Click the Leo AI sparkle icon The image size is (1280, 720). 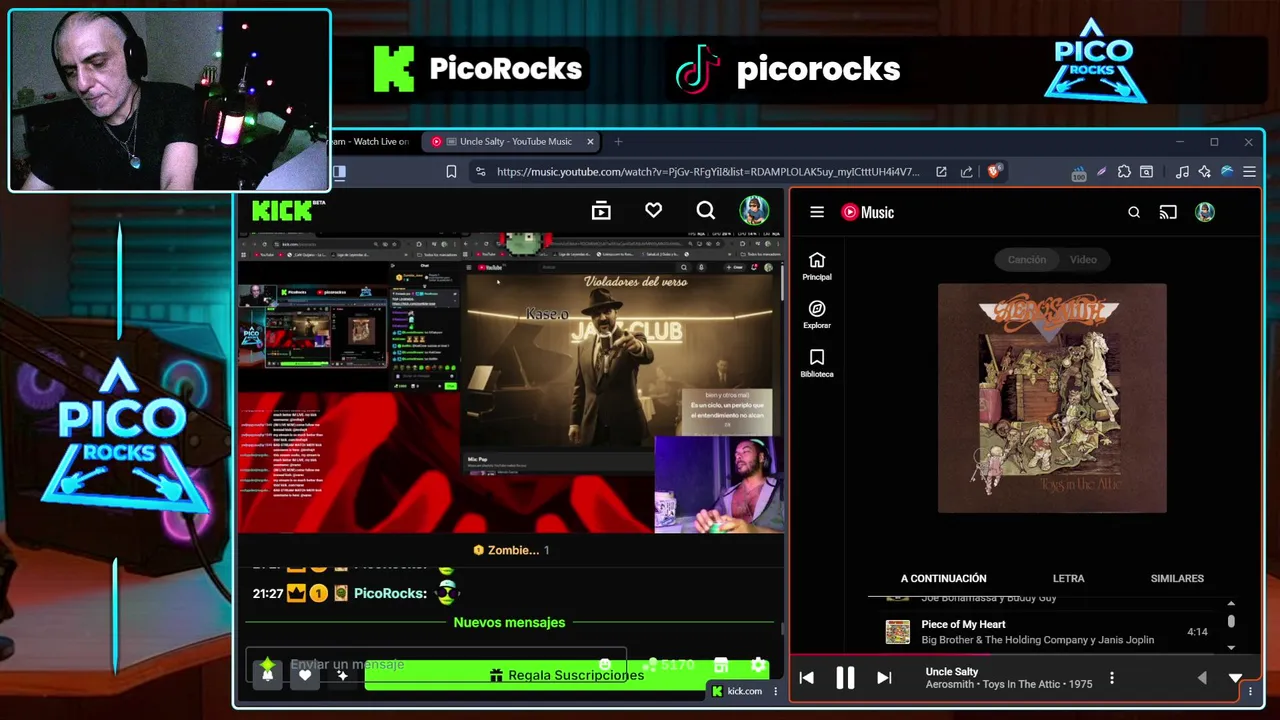[1204, 172]
